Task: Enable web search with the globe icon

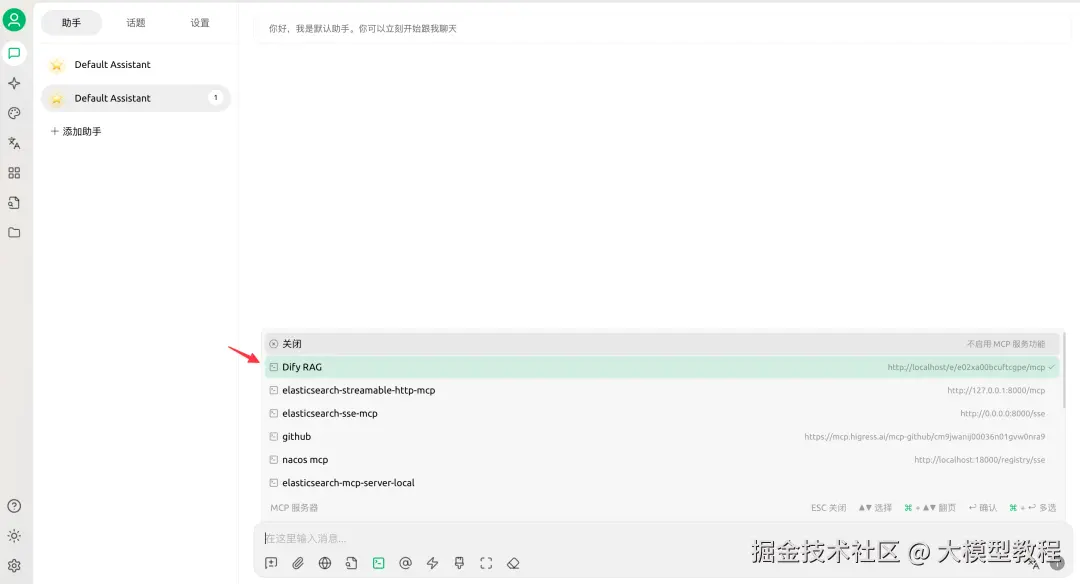Action: point(324,563)
